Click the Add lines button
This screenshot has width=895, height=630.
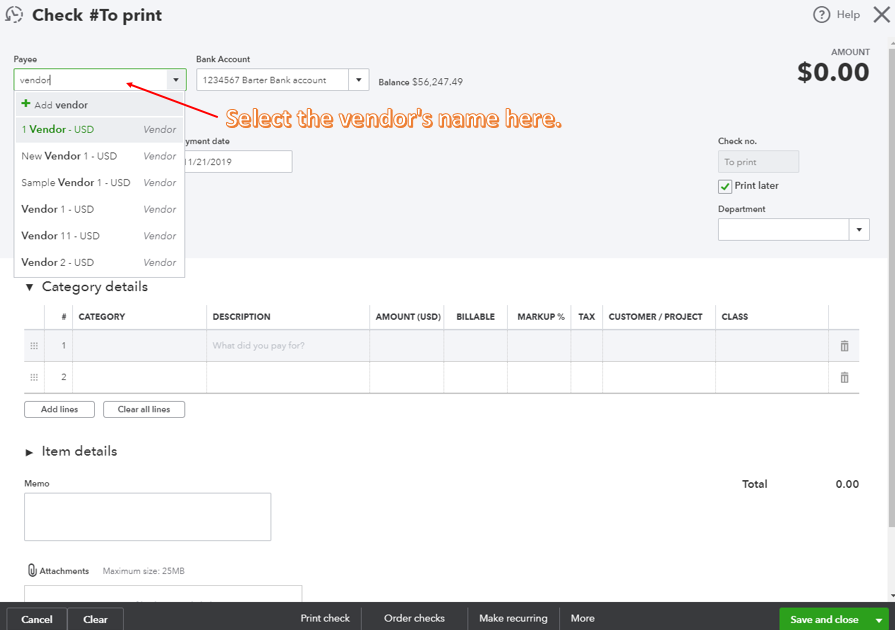click(x=59, y=409)
